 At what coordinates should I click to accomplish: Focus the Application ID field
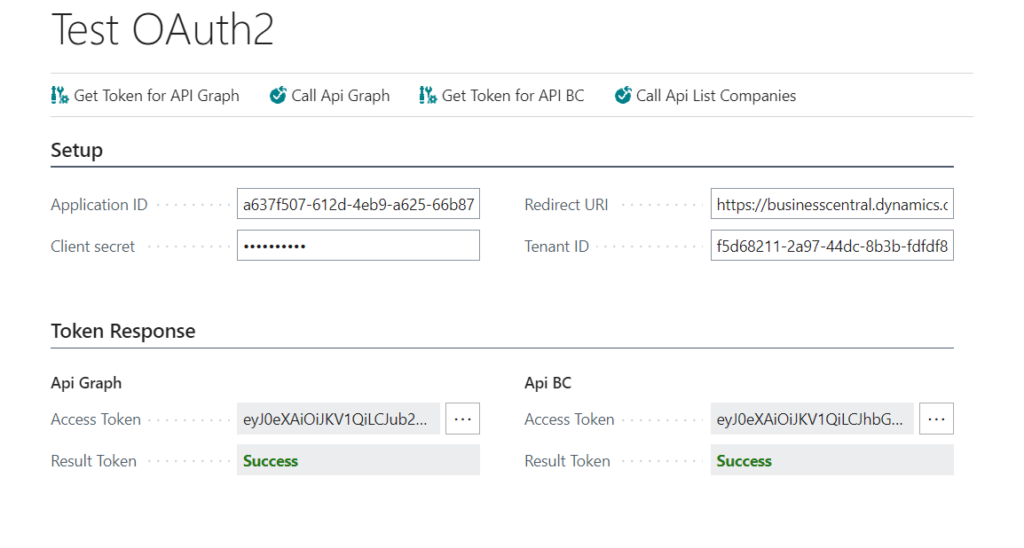[x=358, y=204]
